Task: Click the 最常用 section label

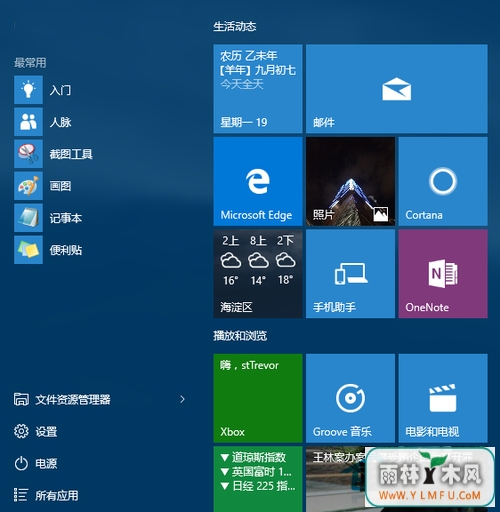Action: click(30, 62)
